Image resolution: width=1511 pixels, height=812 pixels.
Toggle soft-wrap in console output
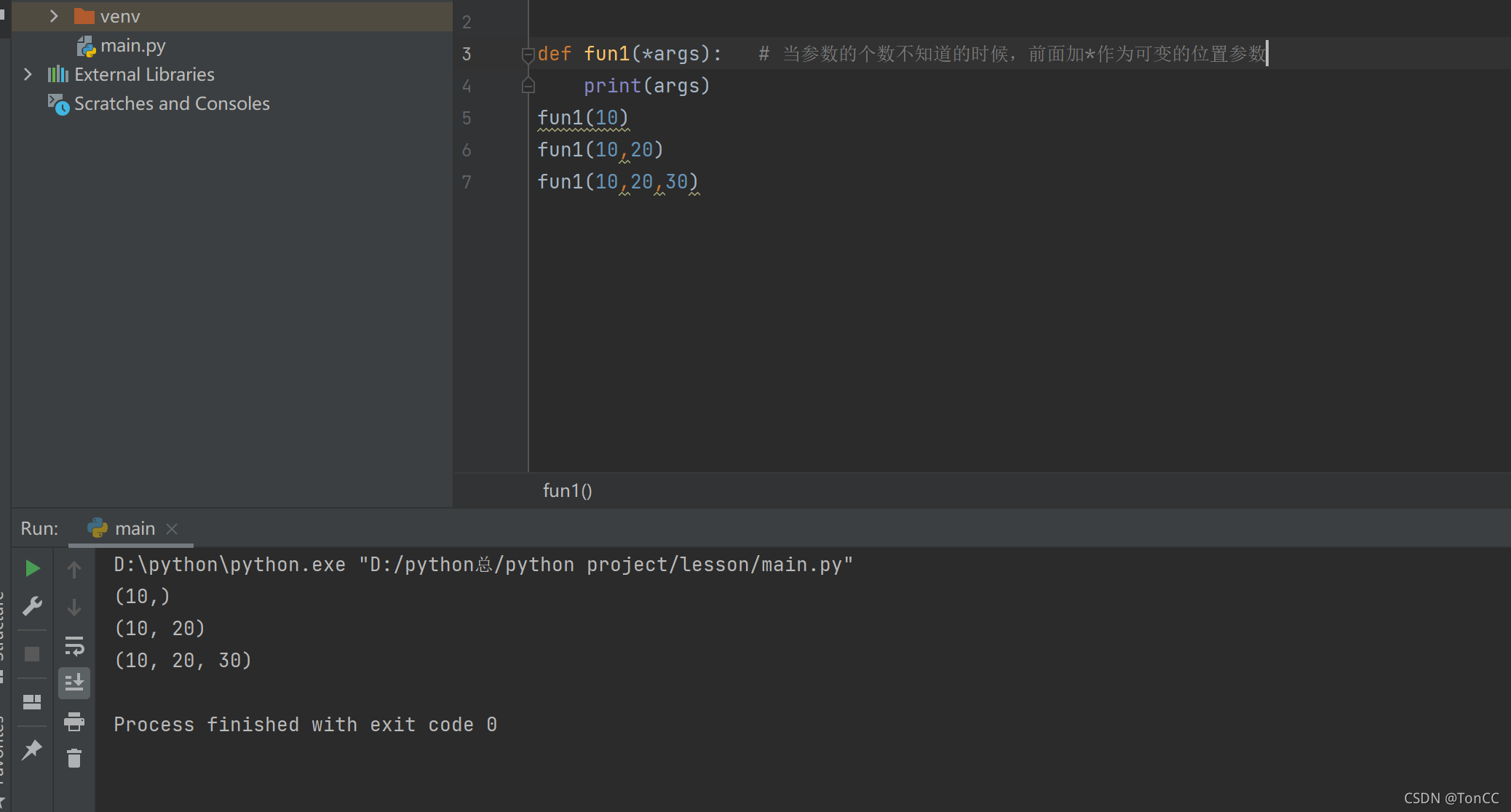(x=74, y=645)
